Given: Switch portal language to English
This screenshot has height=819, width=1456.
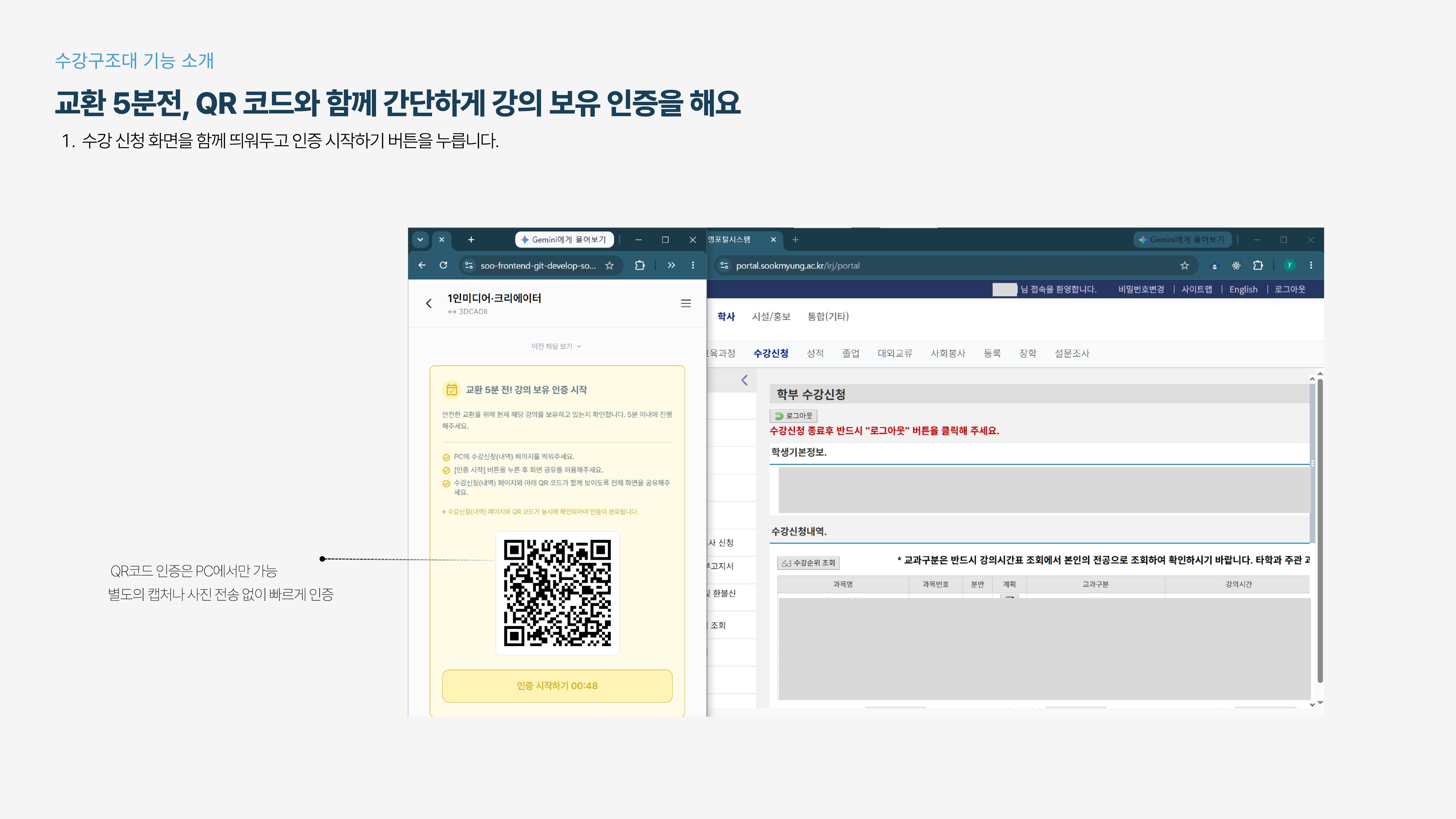Looking at the screenshot, I should 1243,289.
